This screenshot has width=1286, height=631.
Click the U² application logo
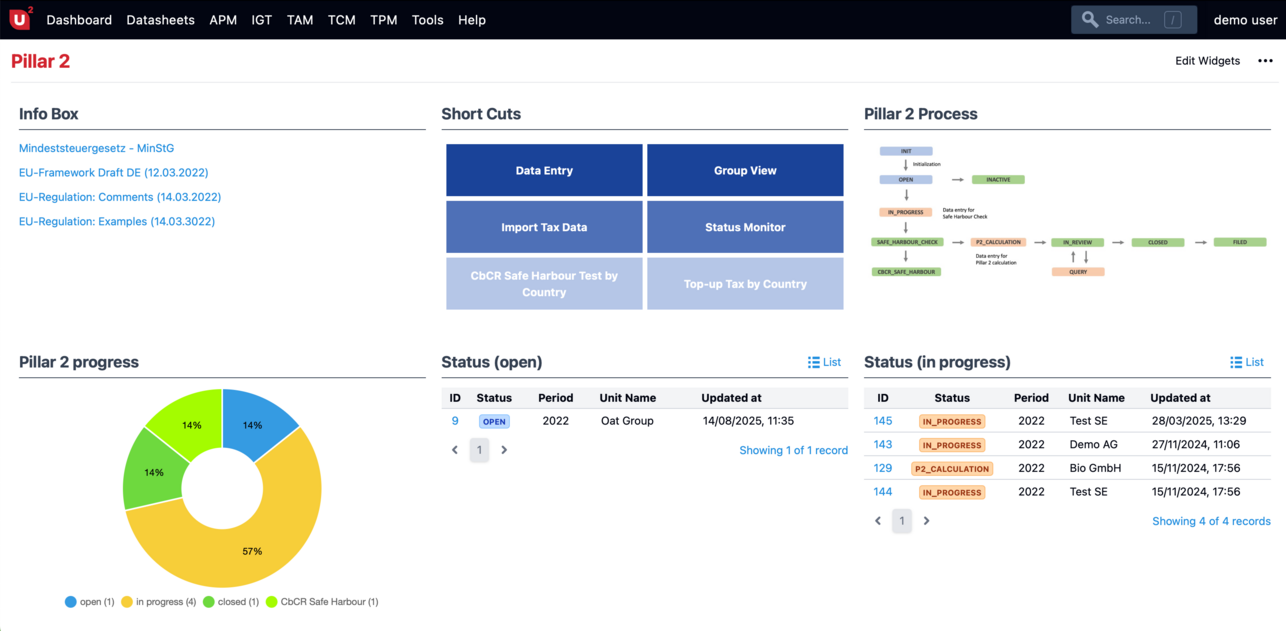[20, 19]
